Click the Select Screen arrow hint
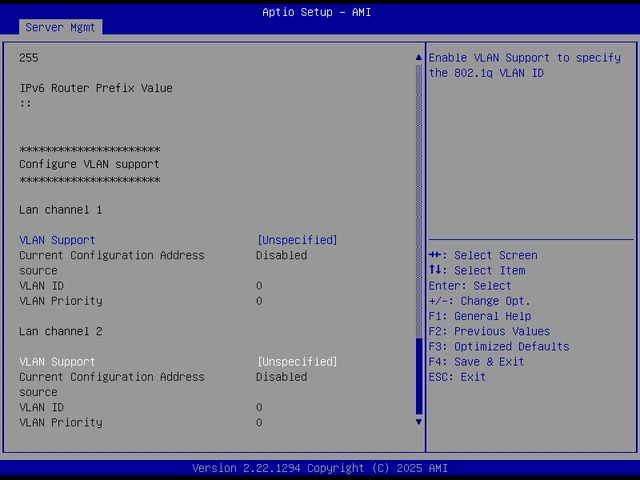Image resolution: width=640 pixels, height=480 pixels. click(483, 255)
